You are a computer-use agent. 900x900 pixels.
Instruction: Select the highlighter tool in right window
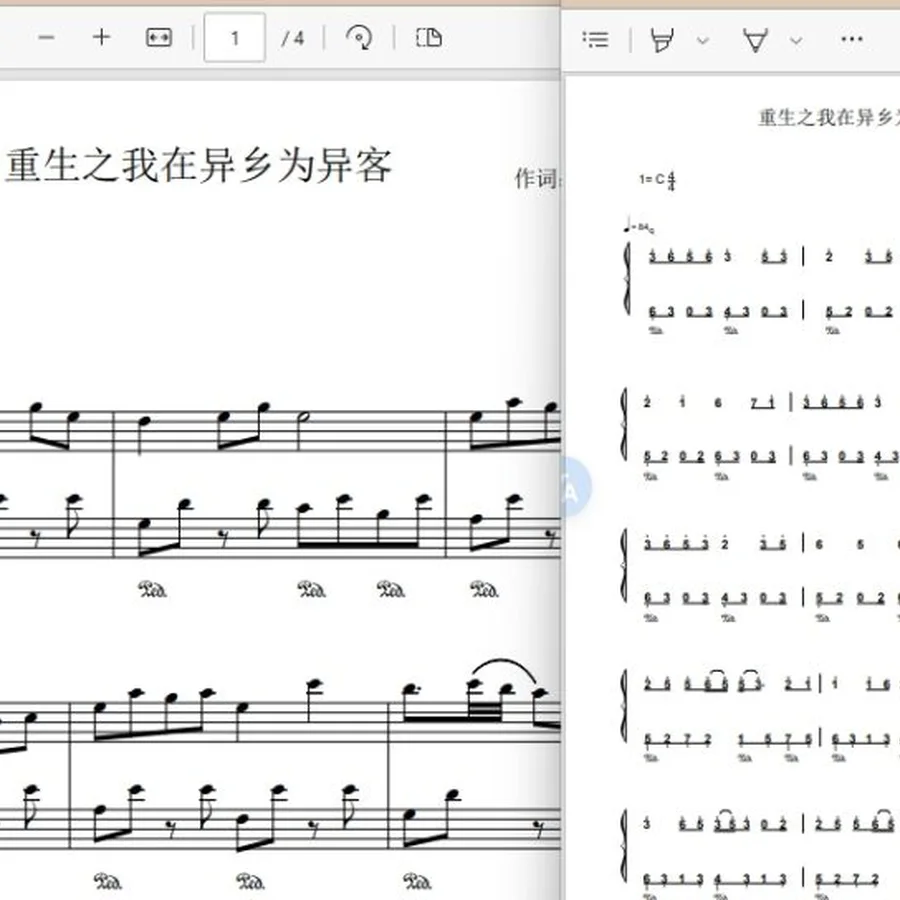click(661, 40)
